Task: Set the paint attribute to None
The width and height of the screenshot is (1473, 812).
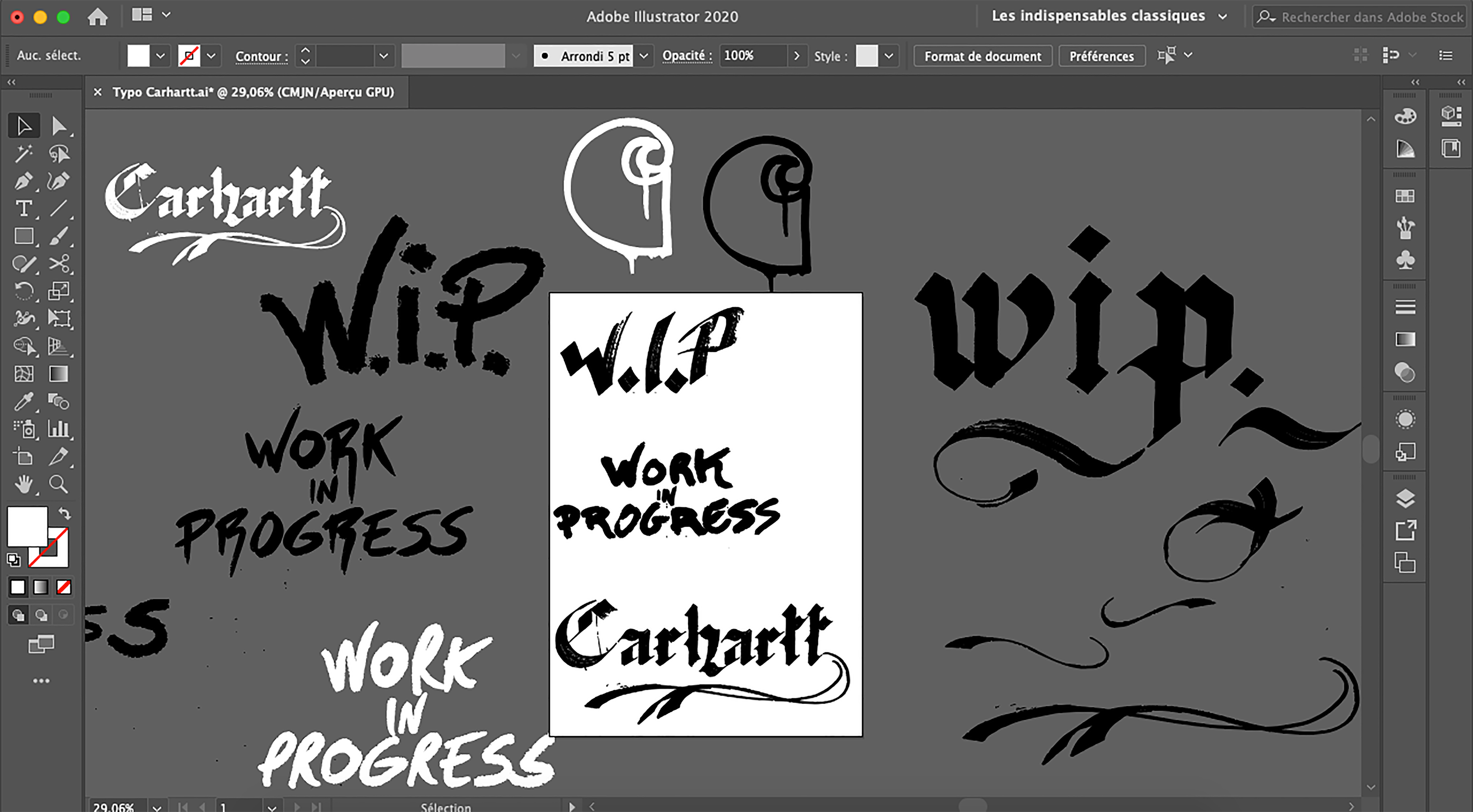Action: point(64,587)
